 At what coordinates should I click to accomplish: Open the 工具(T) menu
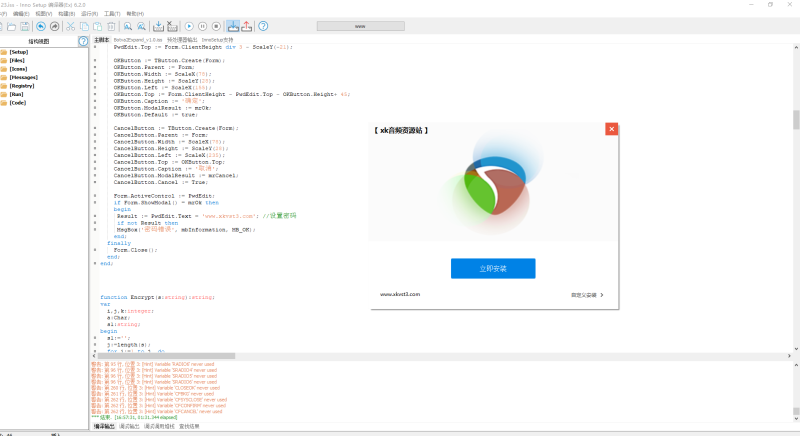tap(112, 14)
